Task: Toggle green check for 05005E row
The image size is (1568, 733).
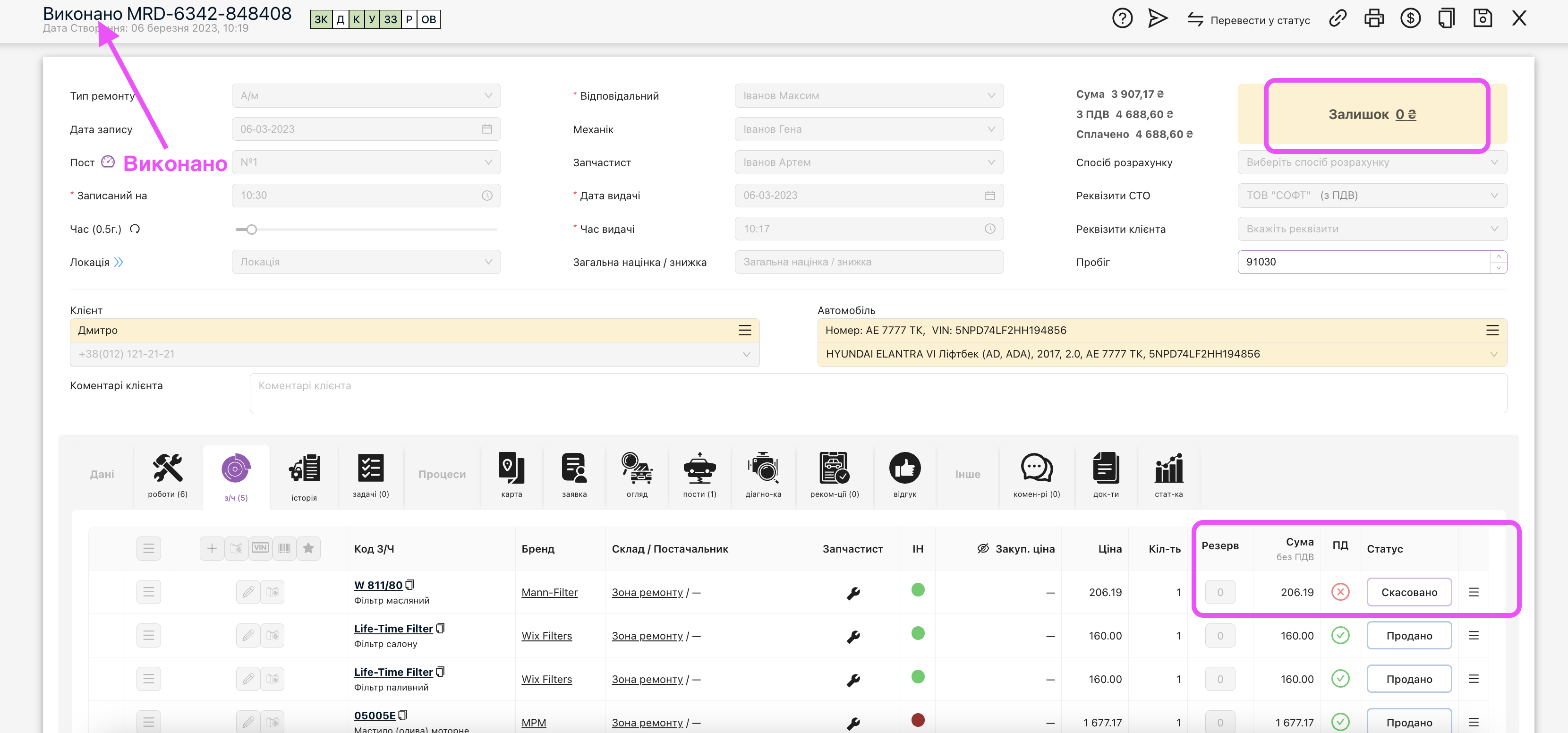Action: tap(1340, 722)
